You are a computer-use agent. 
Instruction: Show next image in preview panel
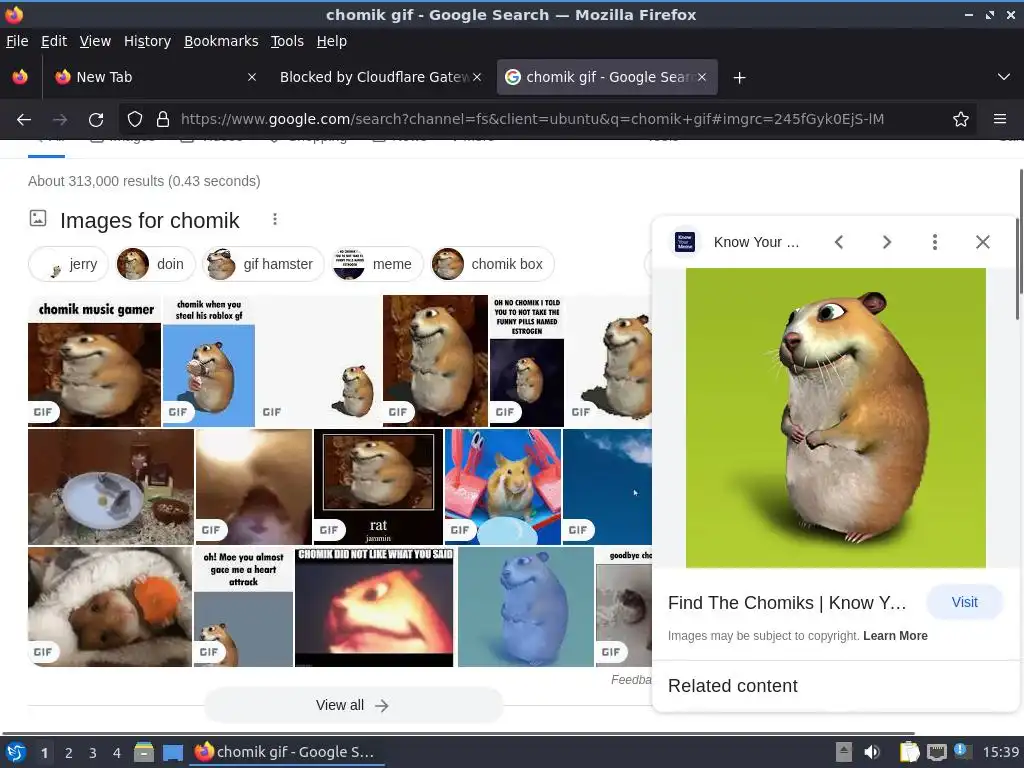pos(886,242)
